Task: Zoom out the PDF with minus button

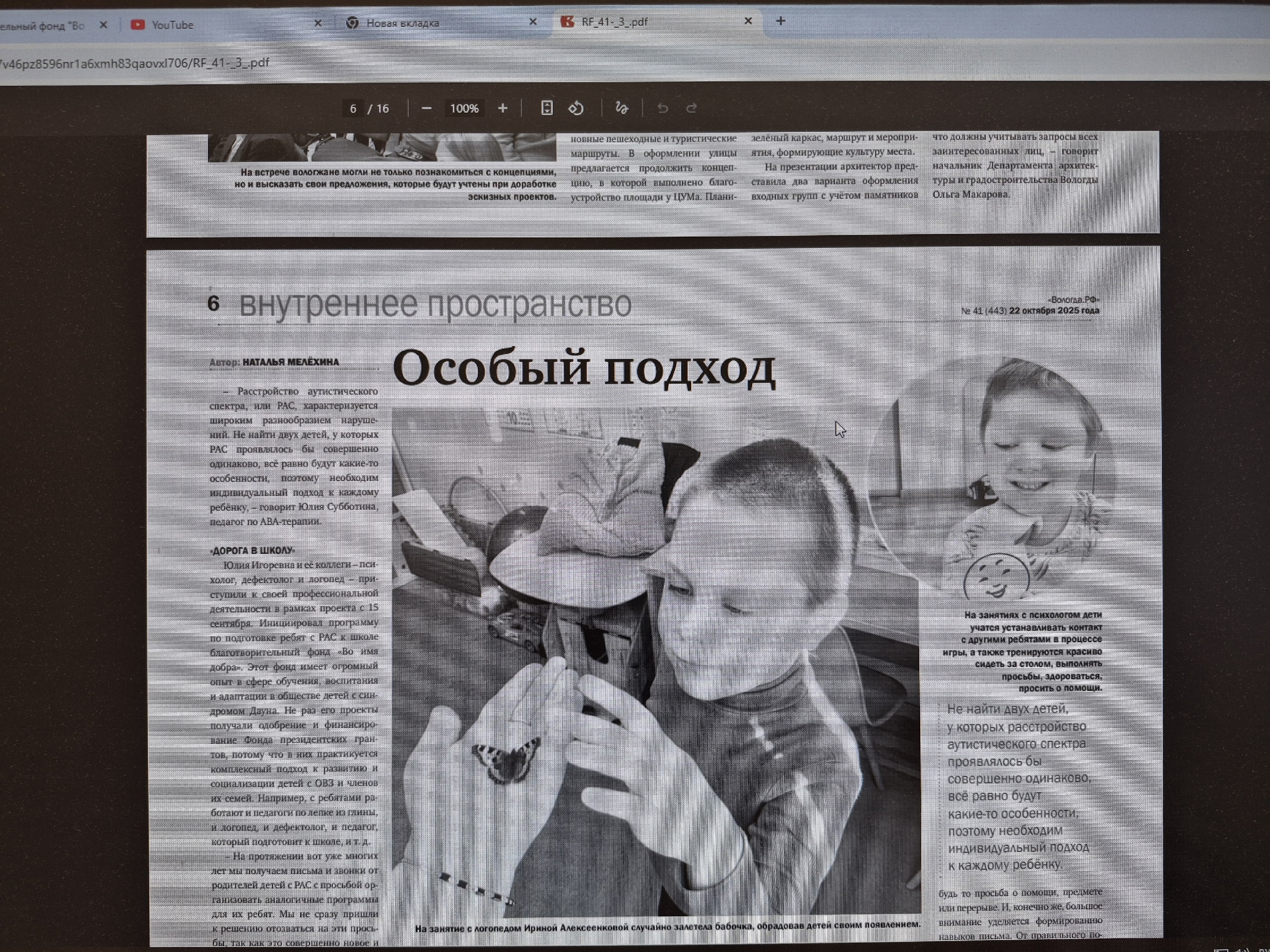Action: point(426,109)
